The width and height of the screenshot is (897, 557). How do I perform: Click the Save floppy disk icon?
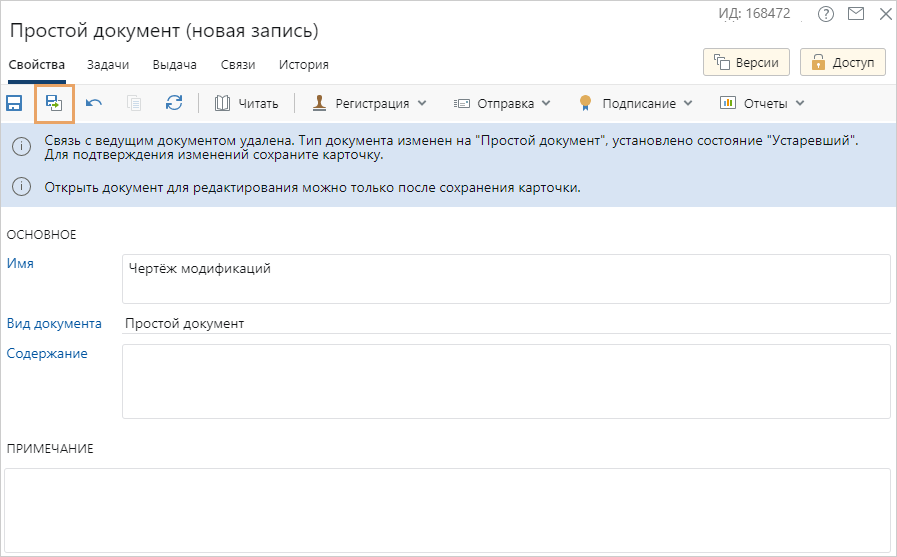[x=15, y=103]
